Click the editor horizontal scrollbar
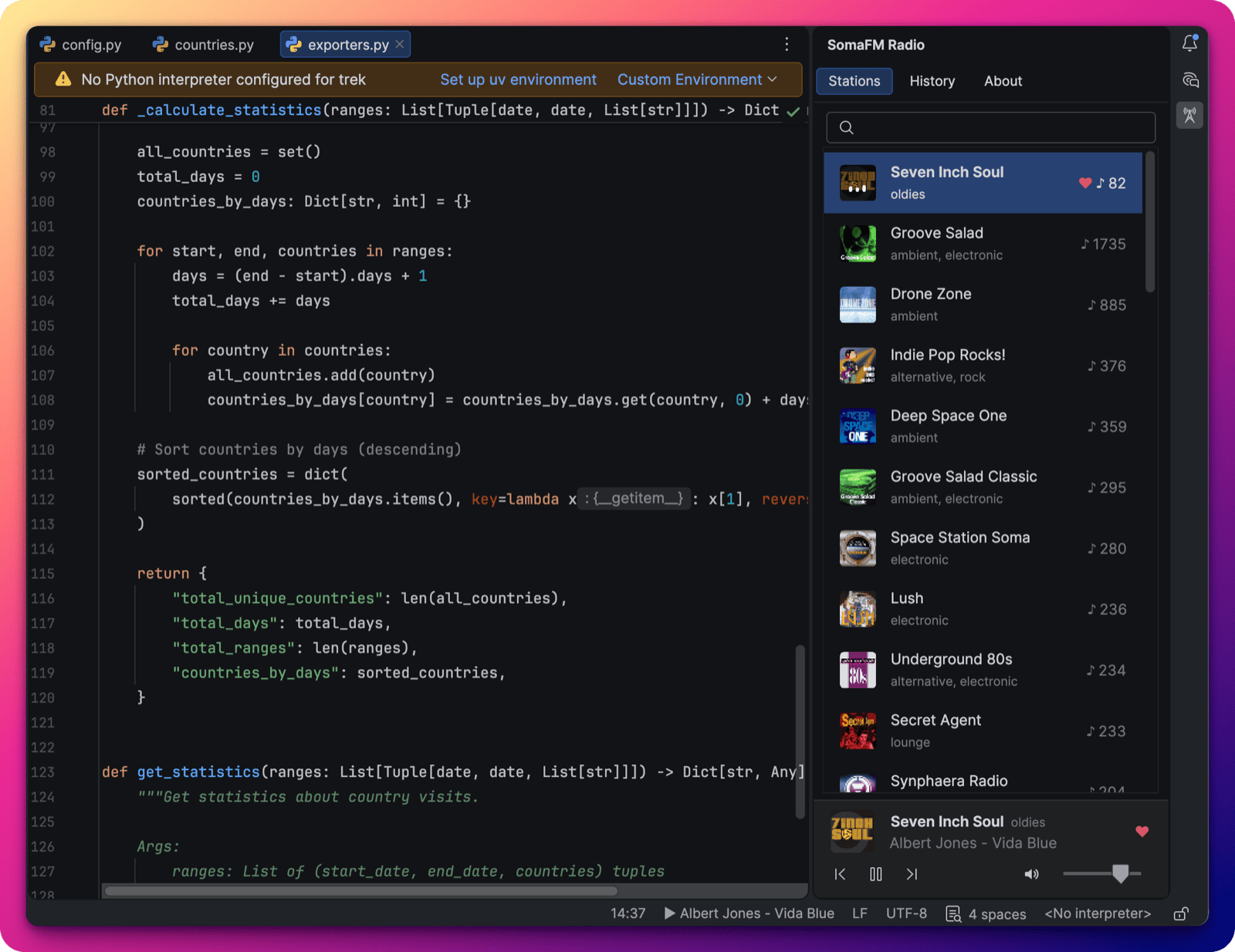This screenshot has width=1235, height=952. tap(360, 891)
